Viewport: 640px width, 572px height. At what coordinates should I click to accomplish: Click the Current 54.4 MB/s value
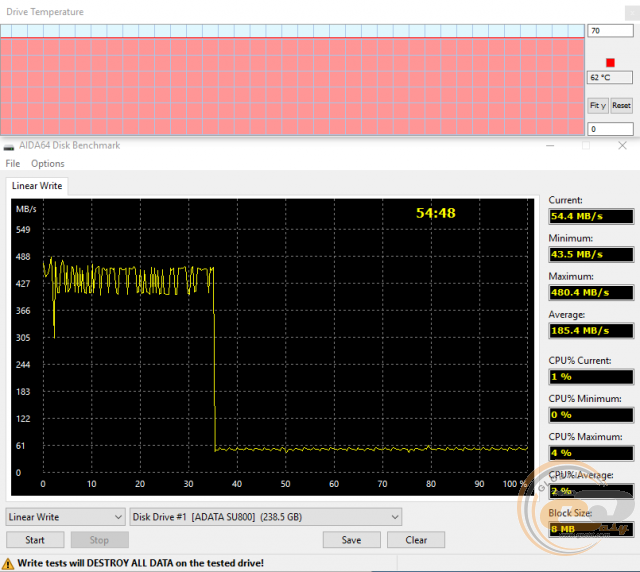(591, 216)
